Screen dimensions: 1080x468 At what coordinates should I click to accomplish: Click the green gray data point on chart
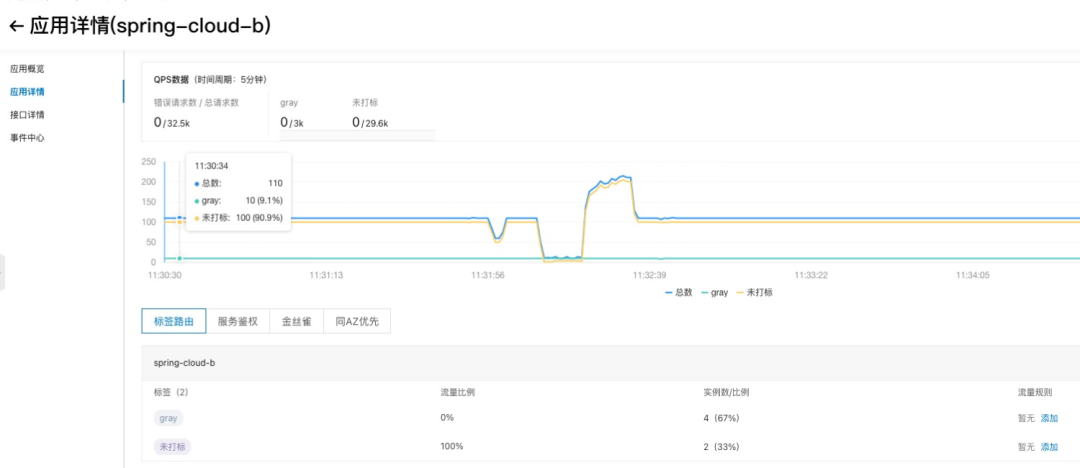(x=180, y=258)
